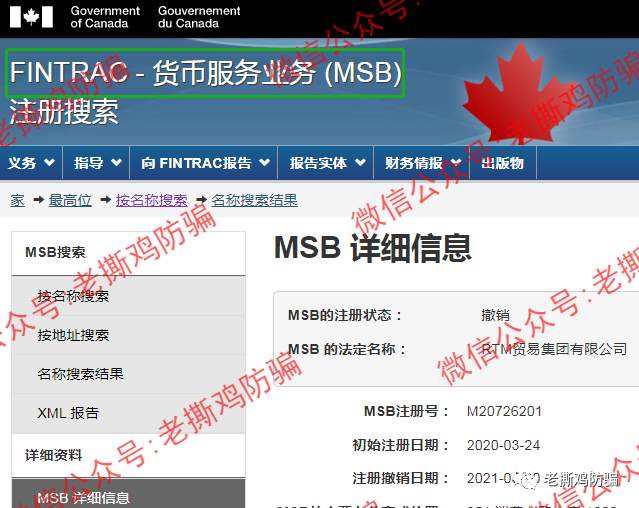Click registration number M20726201
The height and width of the screenshot is (508, 639).
coord(504,411)
